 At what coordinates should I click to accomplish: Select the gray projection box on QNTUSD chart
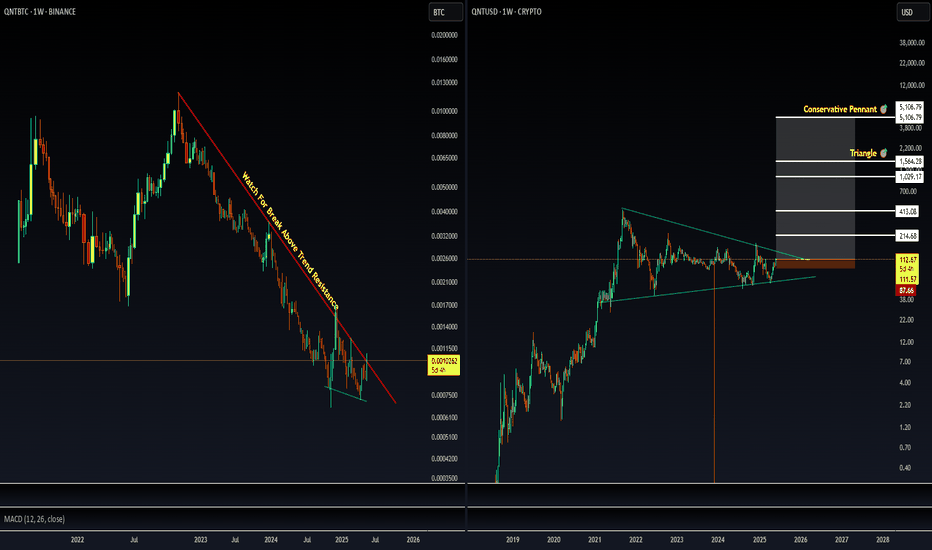point(815,188)
